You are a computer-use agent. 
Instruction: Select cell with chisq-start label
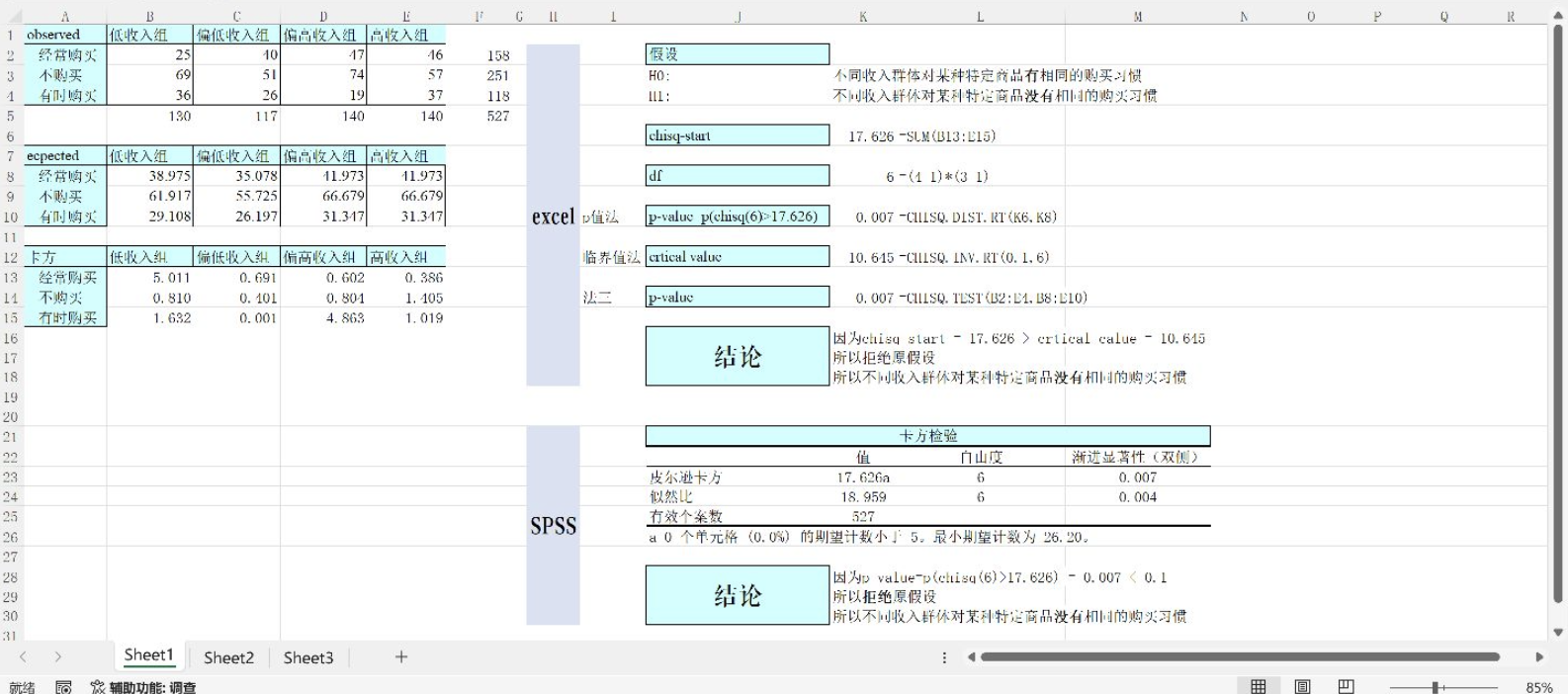(738, 135)
